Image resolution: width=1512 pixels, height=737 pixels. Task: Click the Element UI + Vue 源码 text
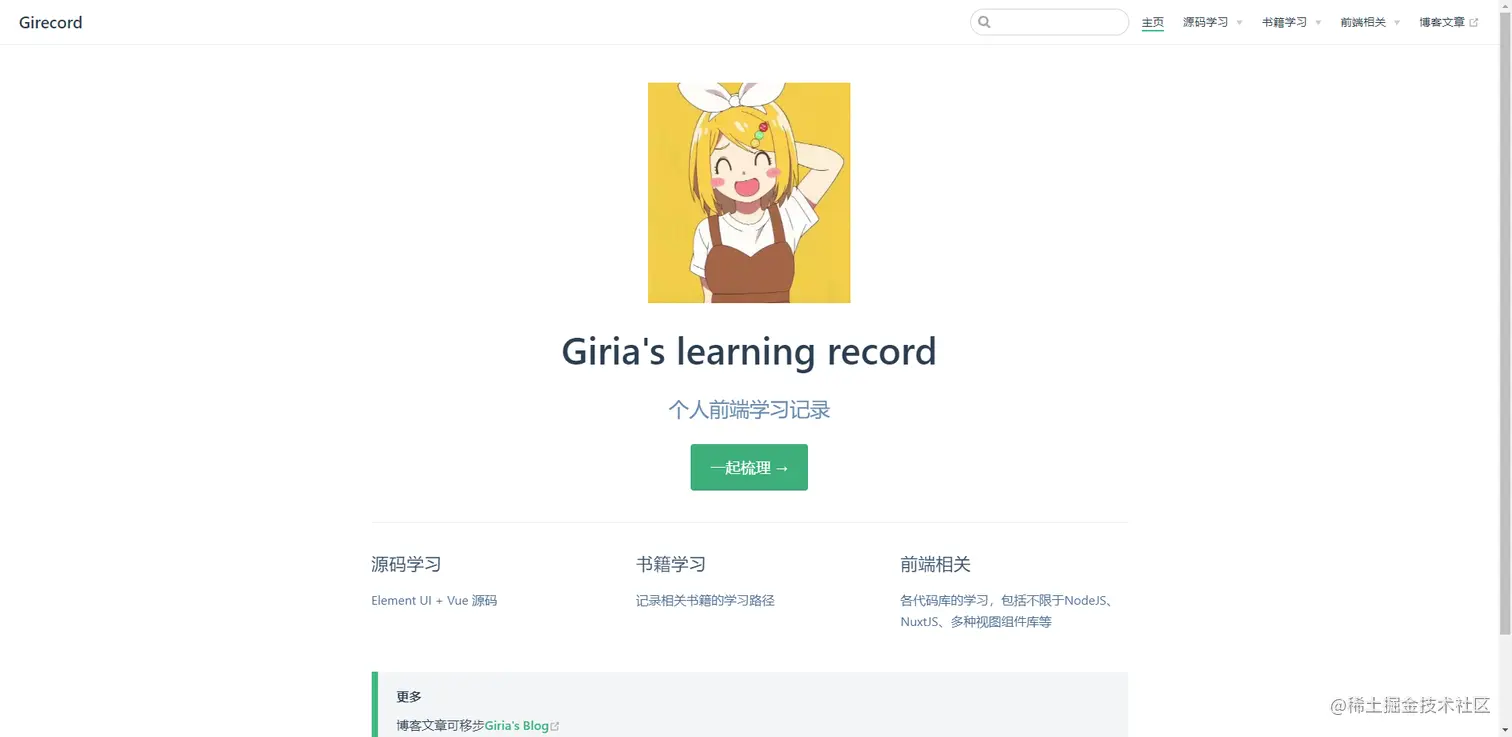pos(434,601)
